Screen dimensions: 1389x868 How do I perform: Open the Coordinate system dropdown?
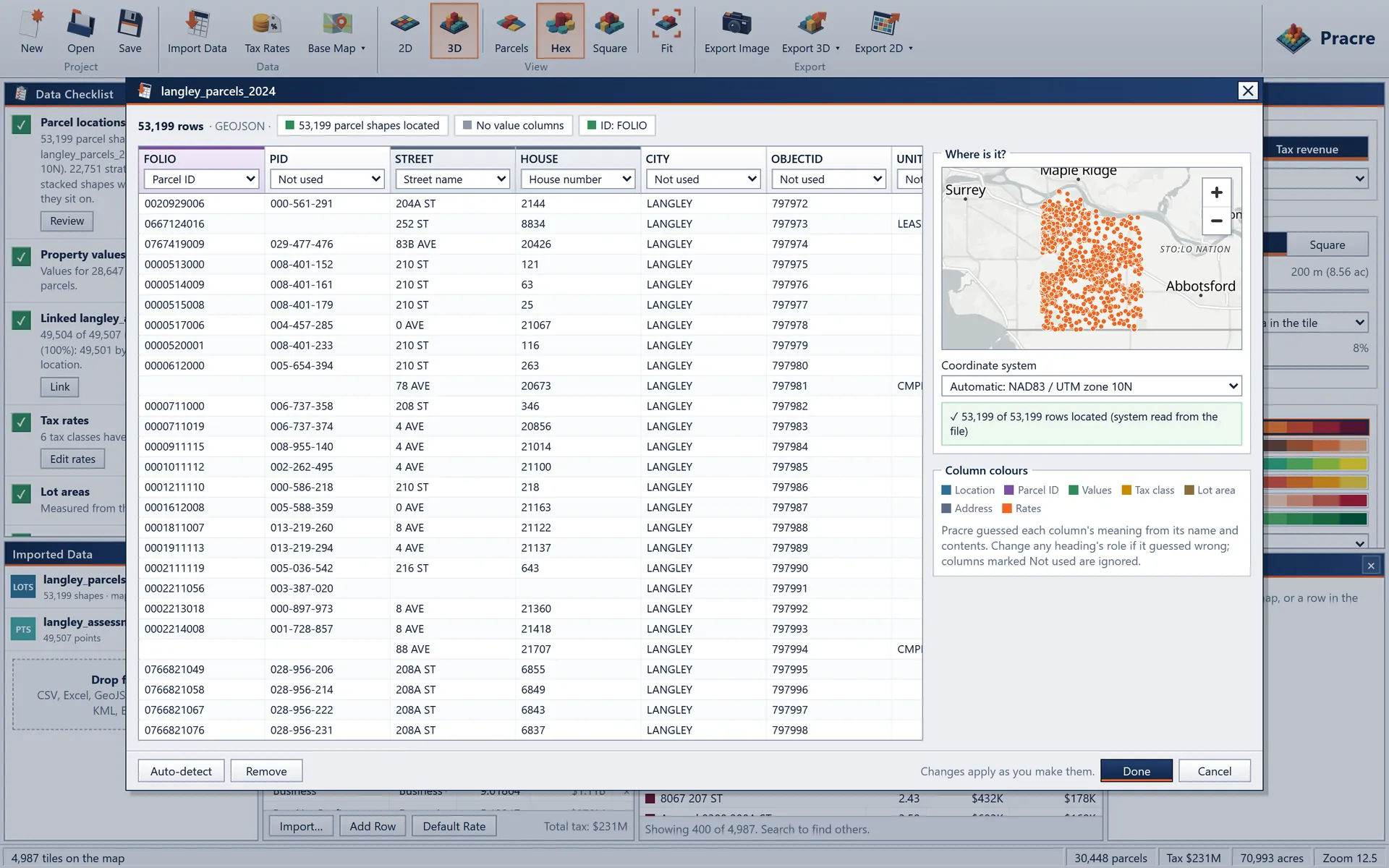point(1091,386)
